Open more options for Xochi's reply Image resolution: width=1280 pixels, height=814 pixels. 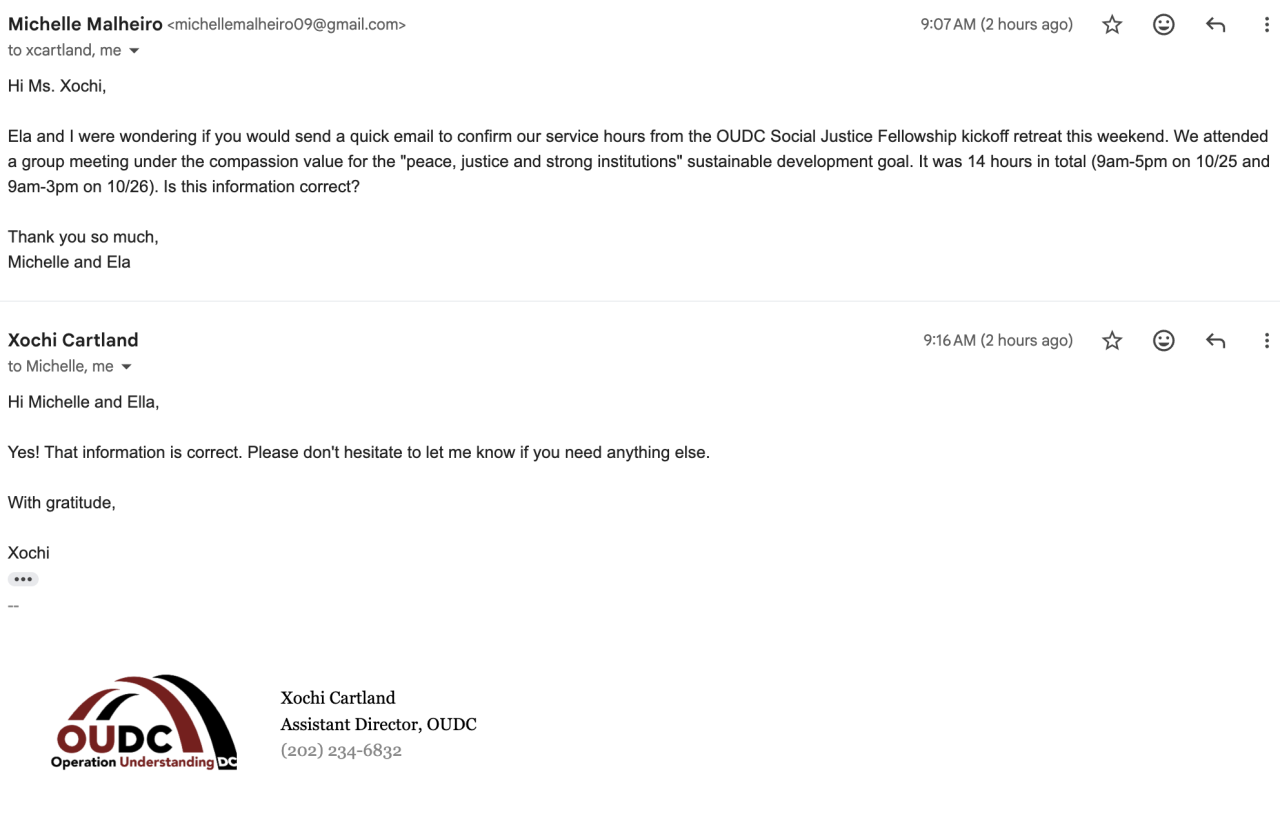[1266, 341]
